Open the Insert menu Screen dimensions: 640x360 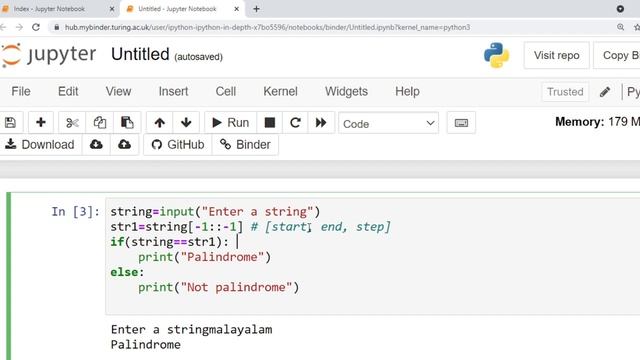click(x=173, y=91)
